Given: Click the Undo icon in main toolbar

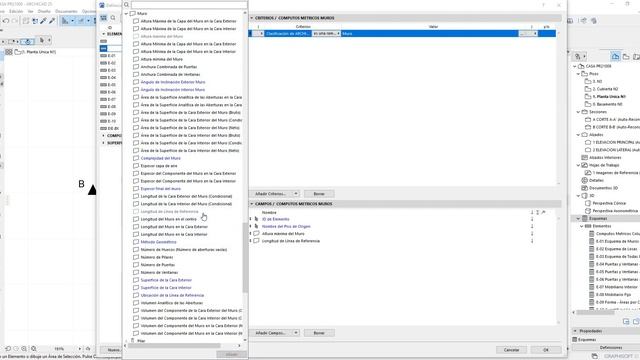Looking at the screenshot, I should point(6,20).
